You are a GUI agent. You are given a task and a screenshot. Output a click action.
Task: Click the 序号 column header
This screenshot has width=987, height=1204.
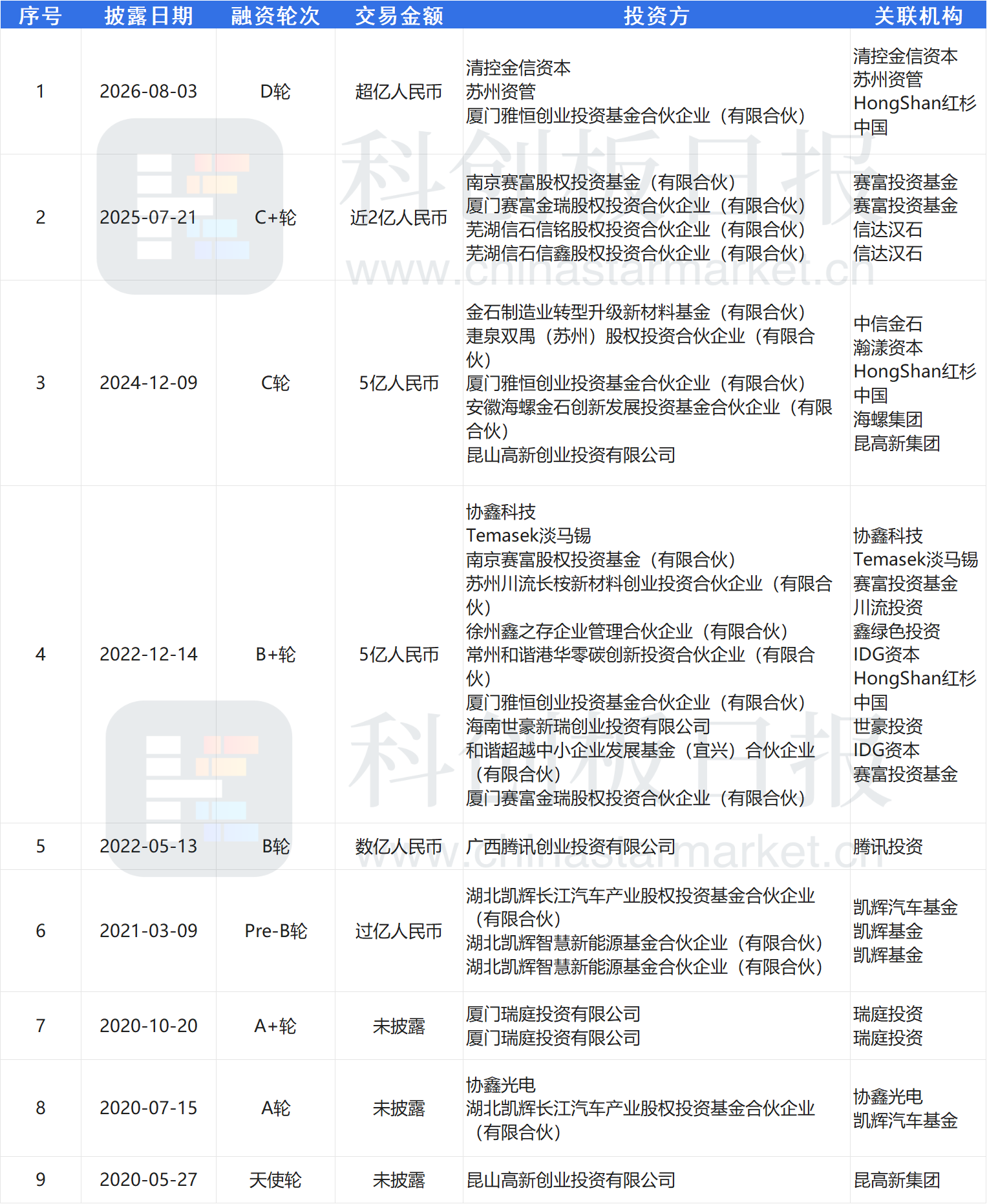[x=40, y=16]
